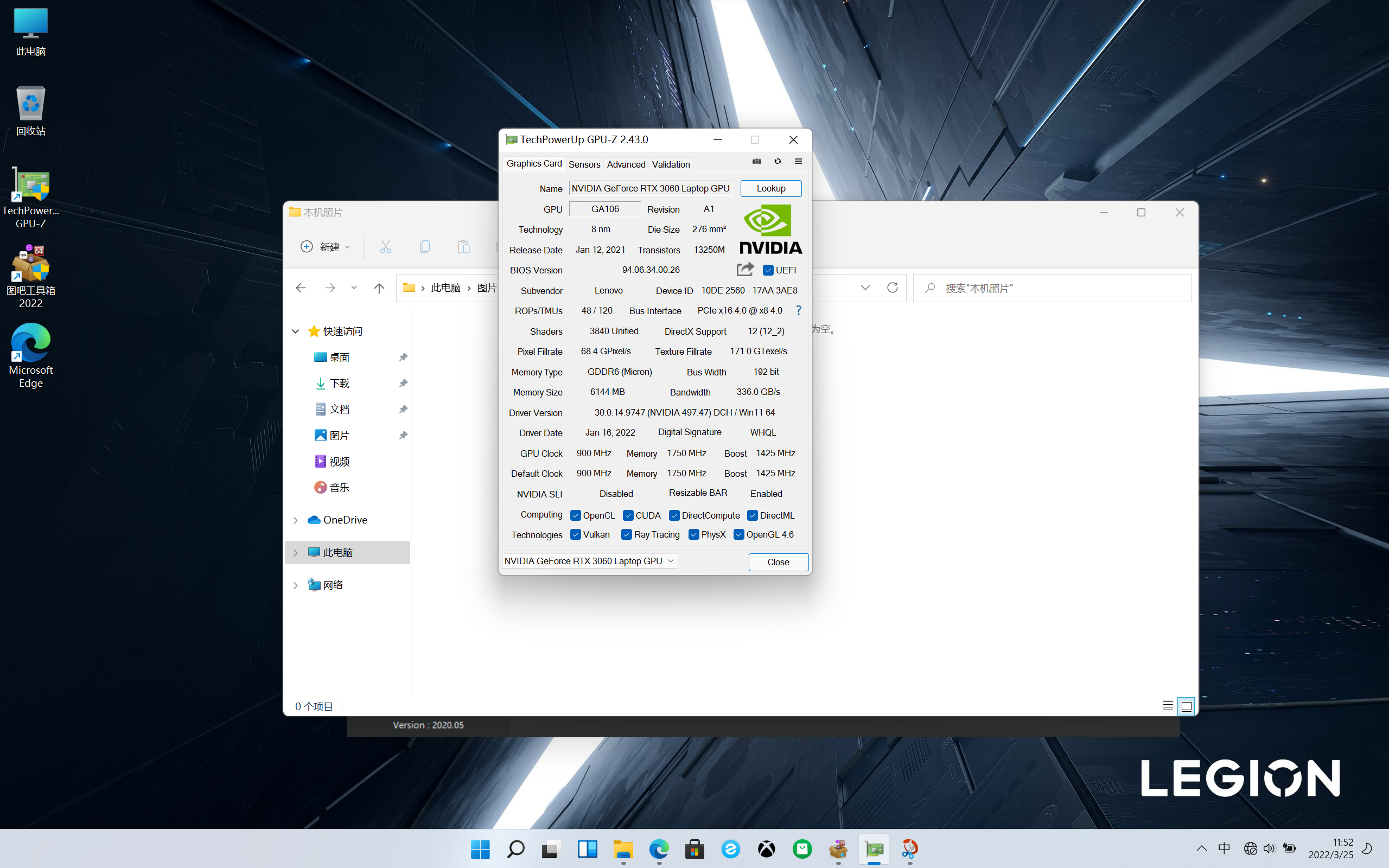Click the Lookup button
The height and width of the screenshot is (868, 1389).
pos(771,188)
